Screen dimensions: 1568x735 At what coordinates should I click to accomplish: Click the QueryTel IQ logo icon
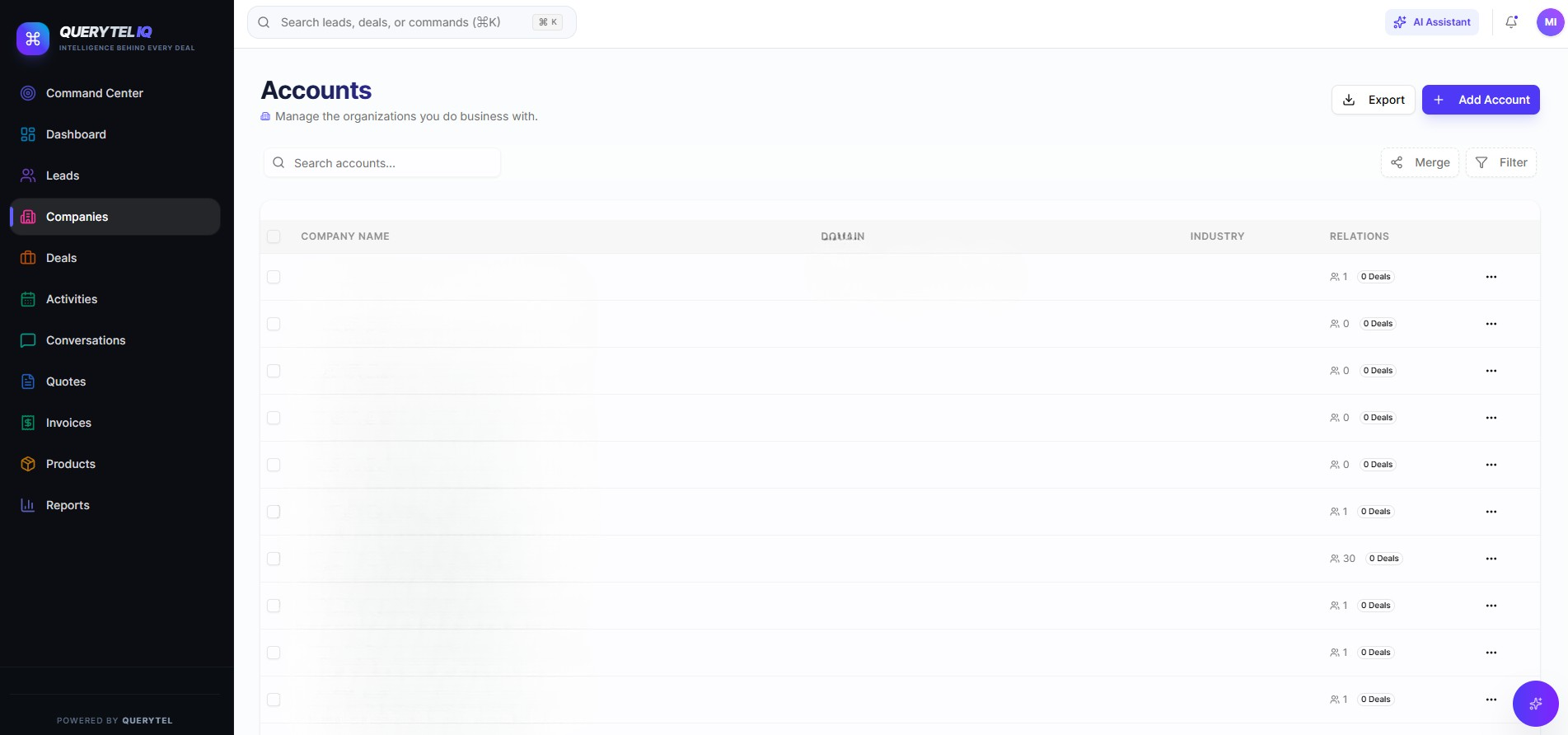(x=33, y=38)
